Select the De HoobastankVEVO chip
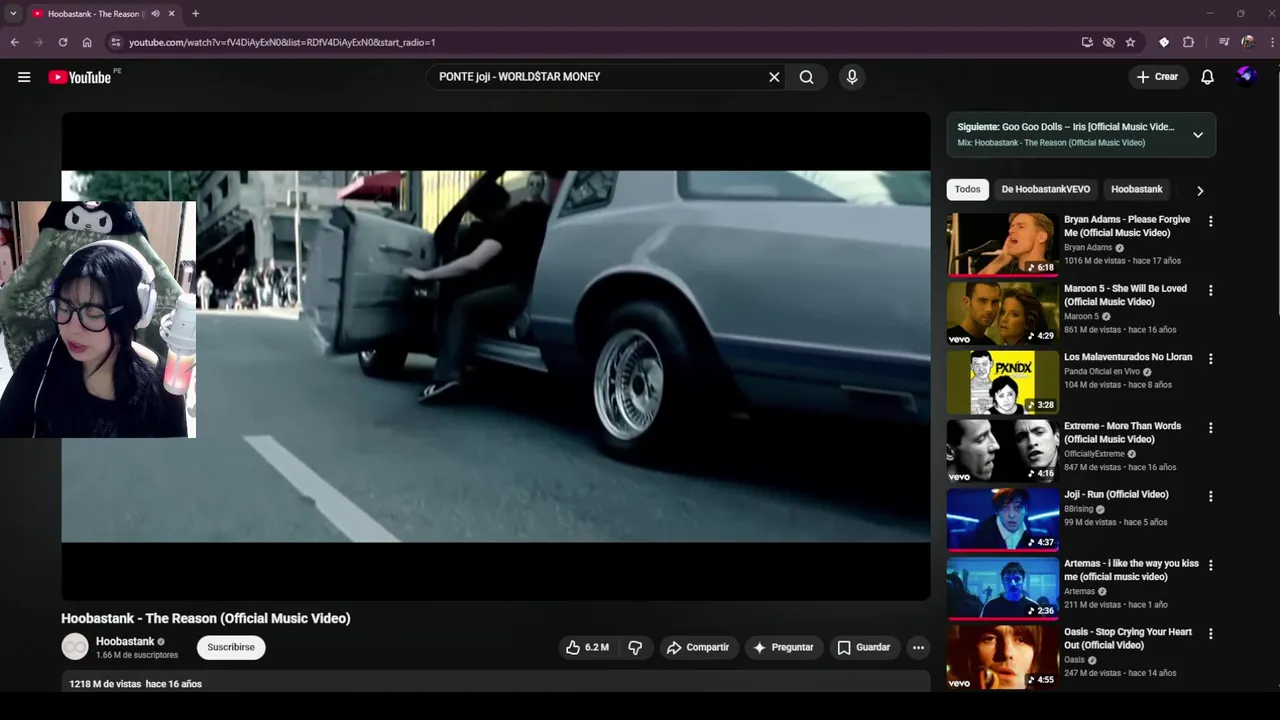The width and height of the screenshot is (1280, 720). [x=1046, y=189]
